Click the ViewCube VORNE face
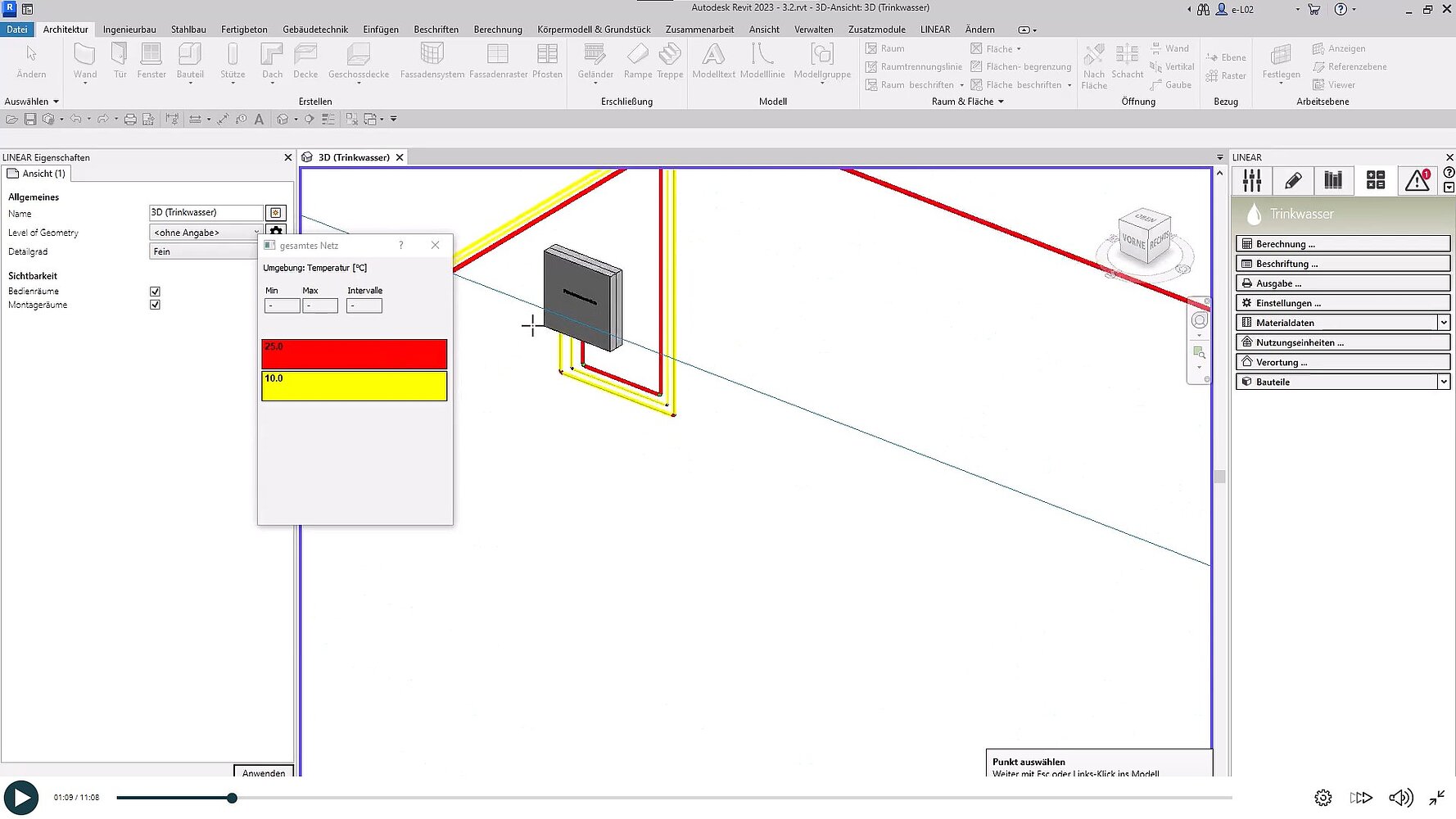The height and width of the screenshot is (819, 1456). point(1133,242)
